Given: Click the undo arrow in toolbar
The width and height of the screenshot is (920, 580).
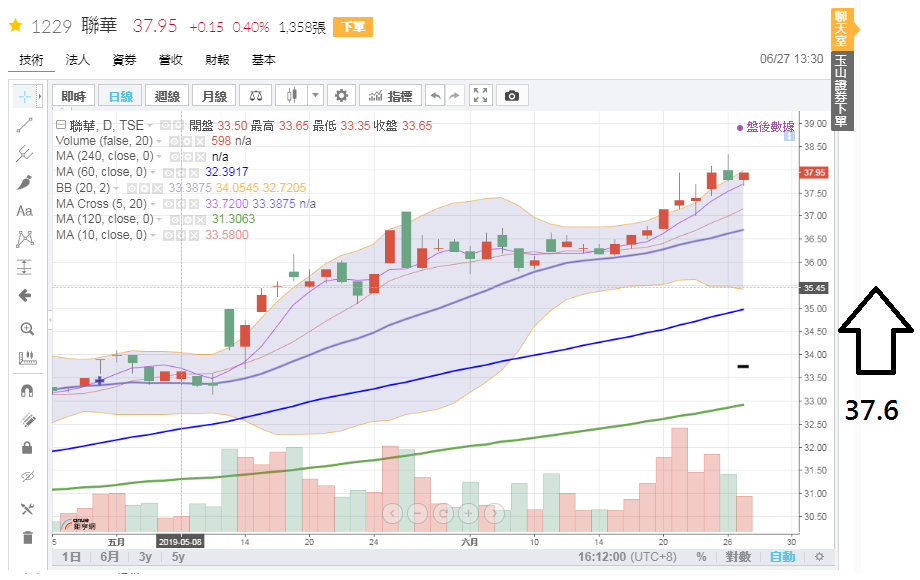Looking at the screenshot, I should (435, 96).
